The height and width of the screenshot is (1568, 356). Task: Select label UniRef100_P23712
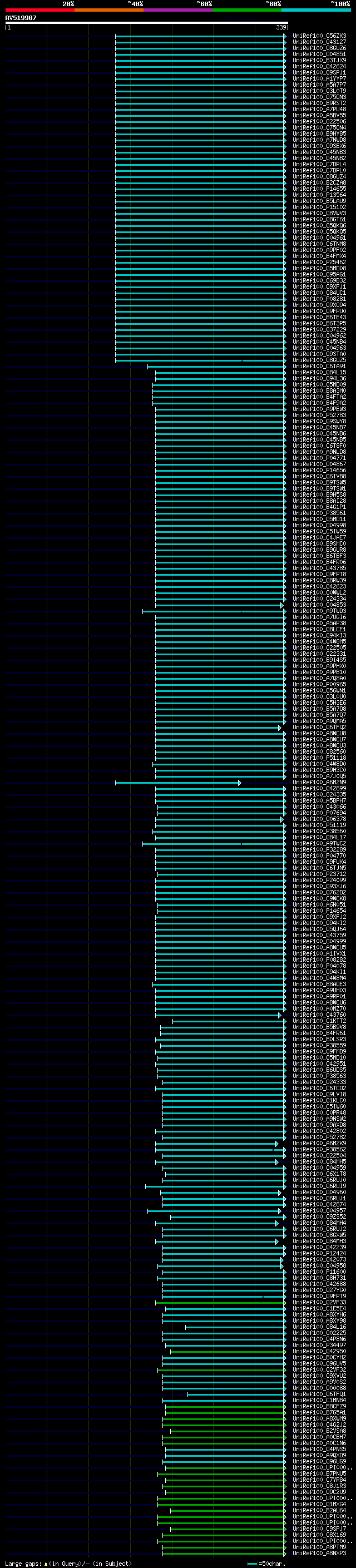pos(319,874)
